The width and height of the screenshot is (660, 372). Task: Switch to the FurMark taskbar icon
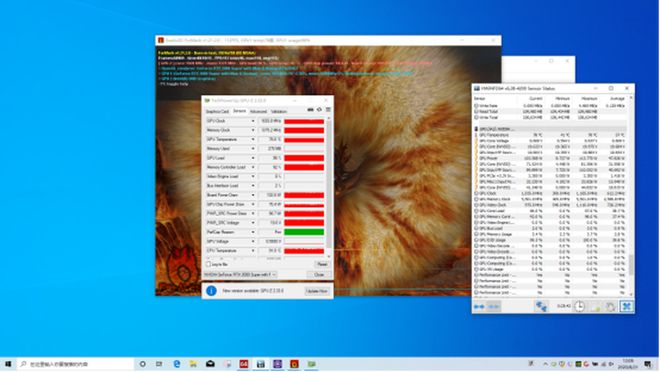[x=294, y=364]
